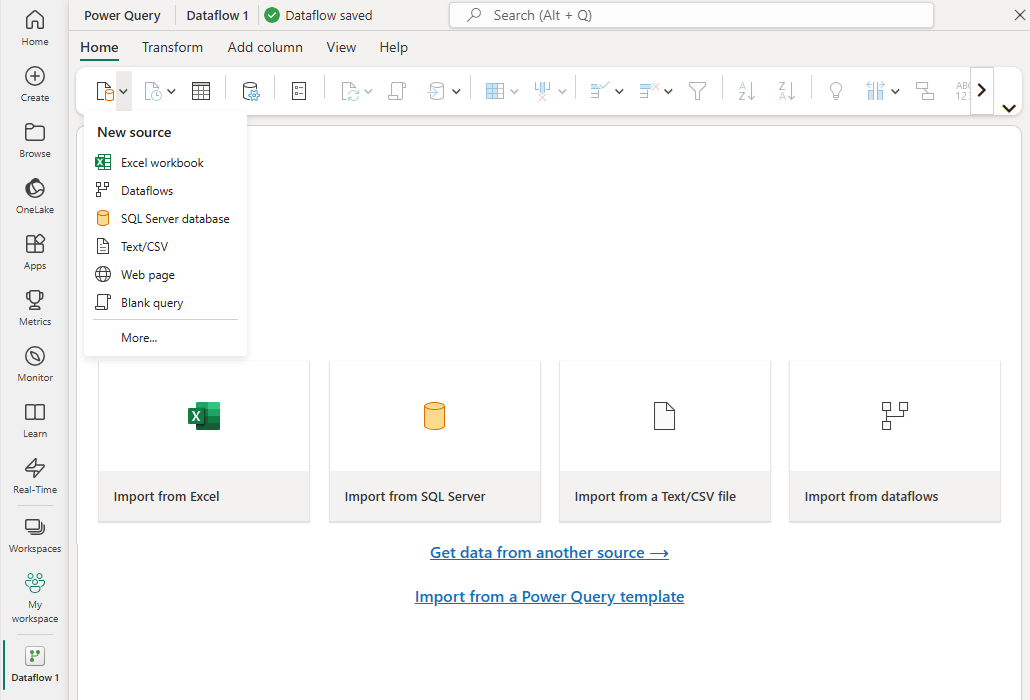Choose Blank query in New source menu
This screenshot has height=700, width=1030.
click(152, 303)
